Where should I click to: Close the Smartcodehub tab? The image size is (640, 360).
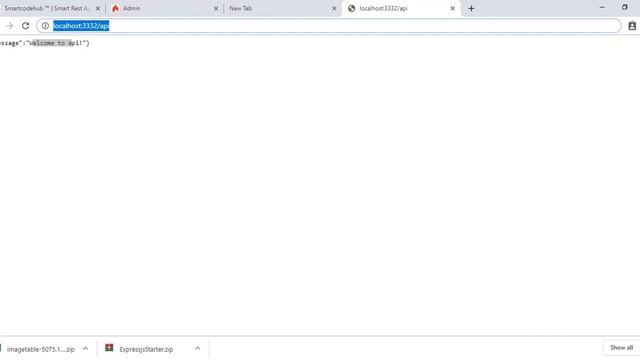tap(98, 8)
